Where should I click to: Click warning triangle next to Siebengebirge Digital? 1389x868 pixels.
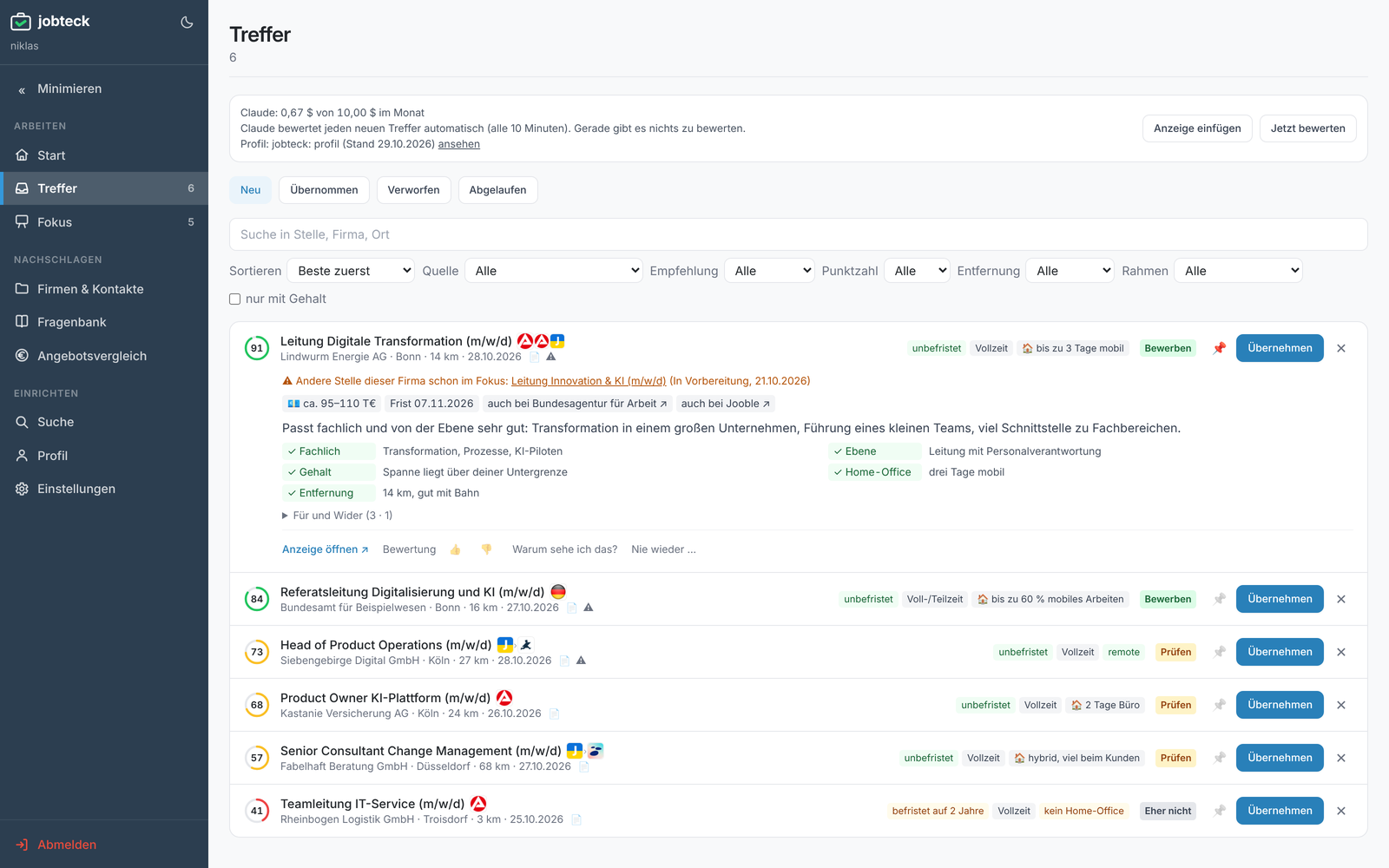pos(582,661)
